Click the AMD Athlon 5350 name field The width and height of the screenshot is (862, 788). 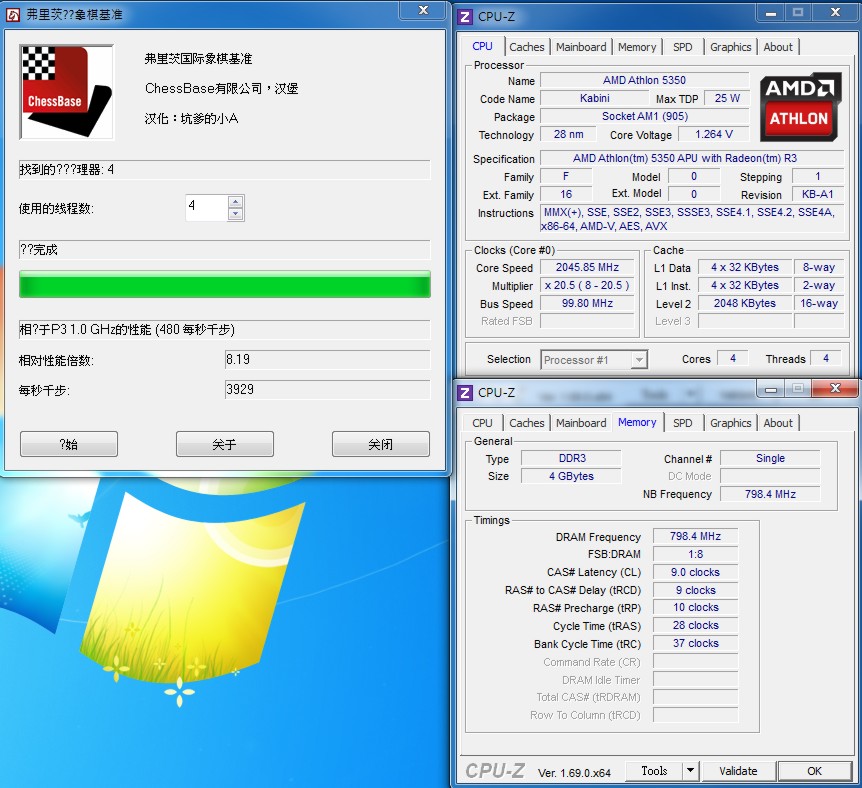coord(644,80)
